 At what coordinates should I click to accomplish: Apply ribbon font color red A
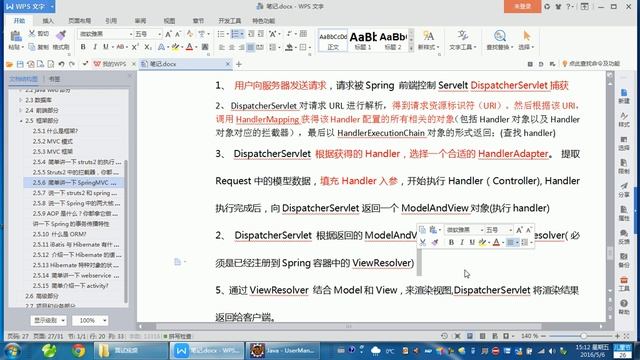pyautogui.click(x=189, y=47)
